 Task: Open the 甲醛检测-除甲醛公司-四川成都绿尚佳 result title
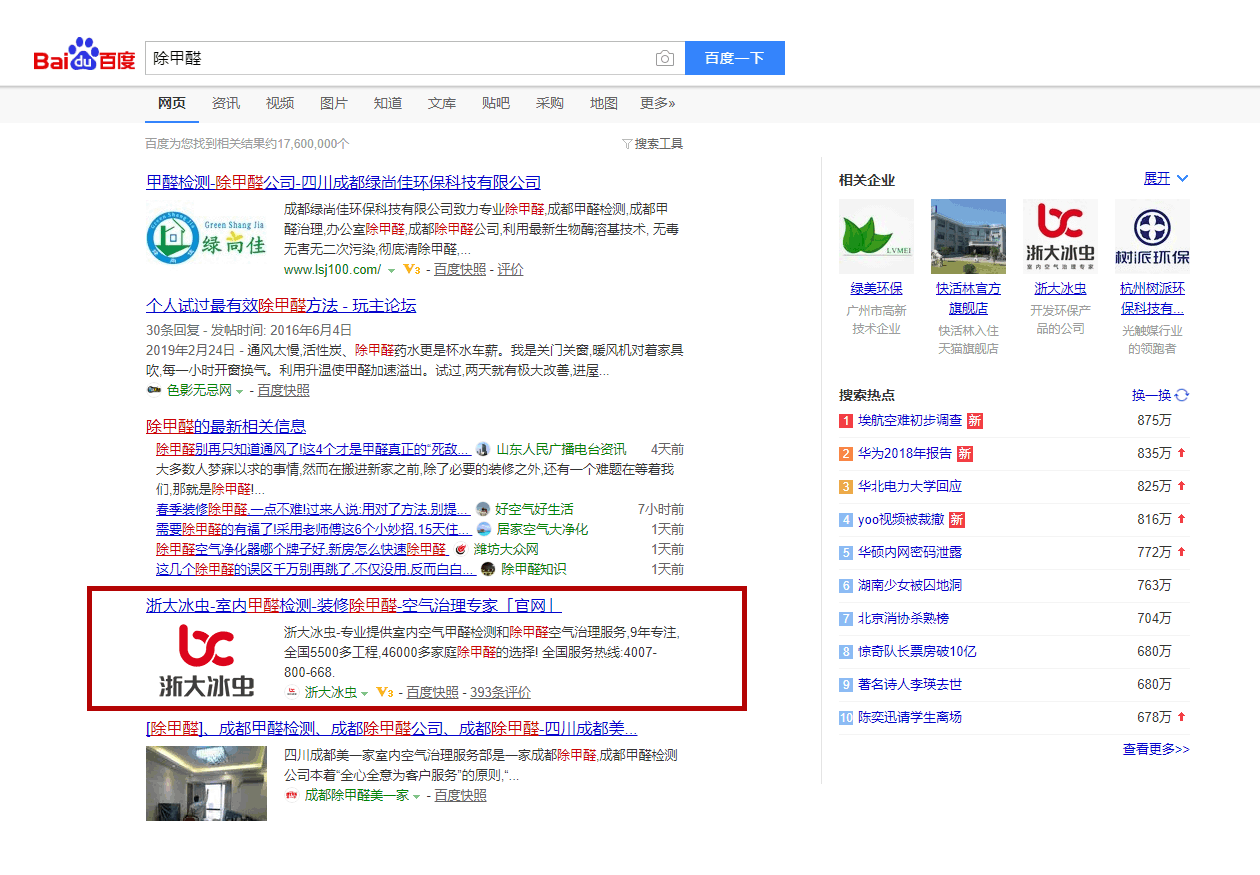click(343, 182)
